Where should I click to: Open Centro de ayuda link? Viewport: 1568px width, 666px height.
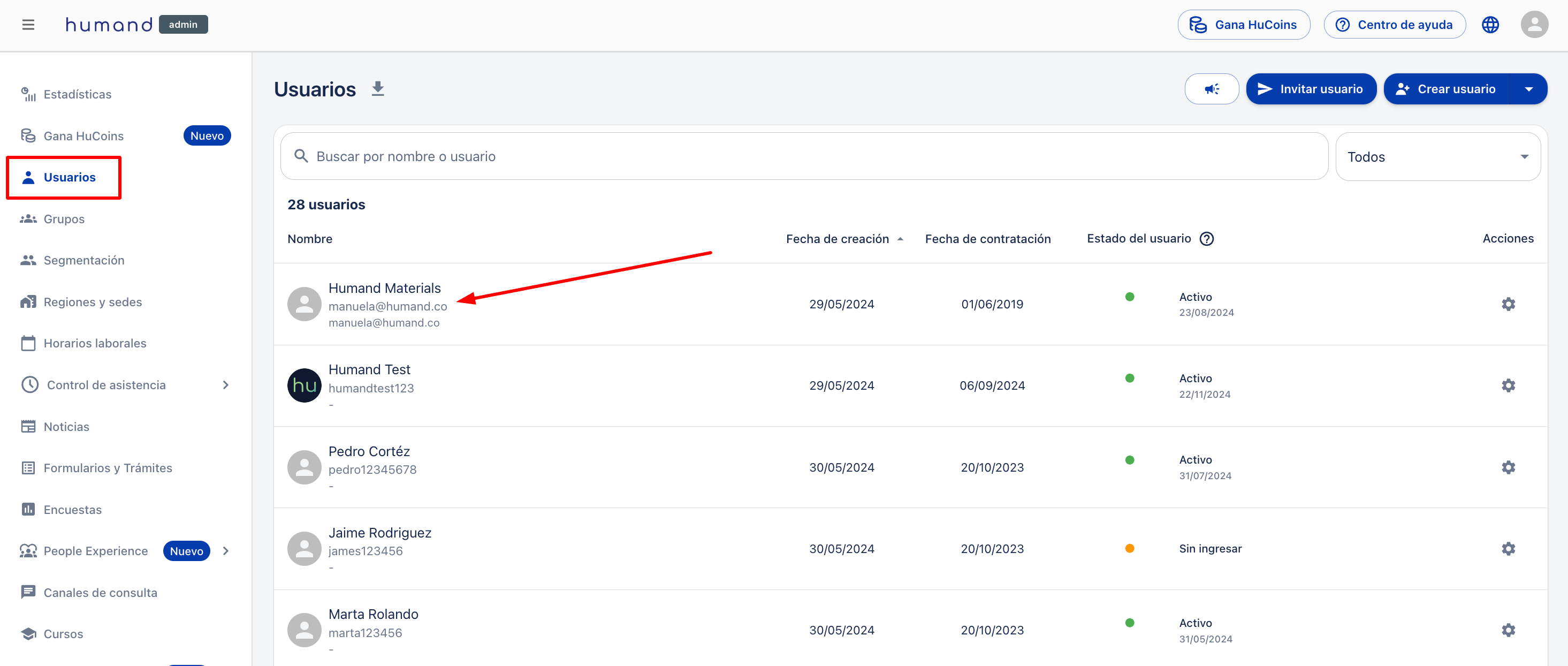(1394, 25)
